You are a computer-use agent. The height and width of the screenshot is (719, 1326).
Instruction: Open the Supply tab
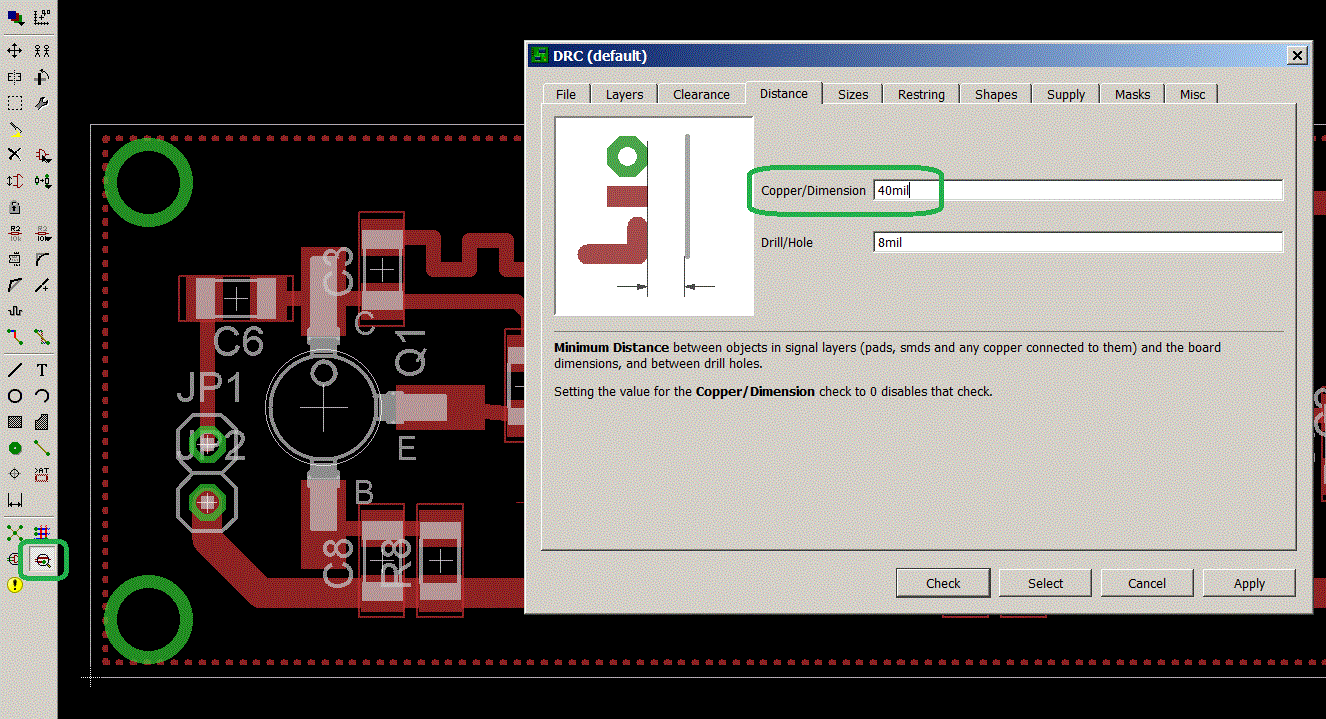(1066, 94)
